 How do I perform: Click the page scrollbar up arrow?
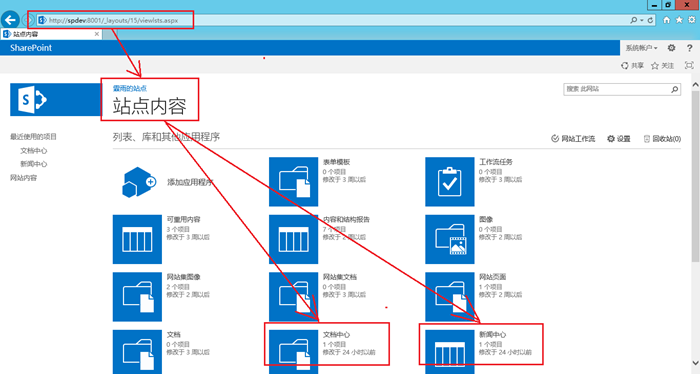click(696, 84)
